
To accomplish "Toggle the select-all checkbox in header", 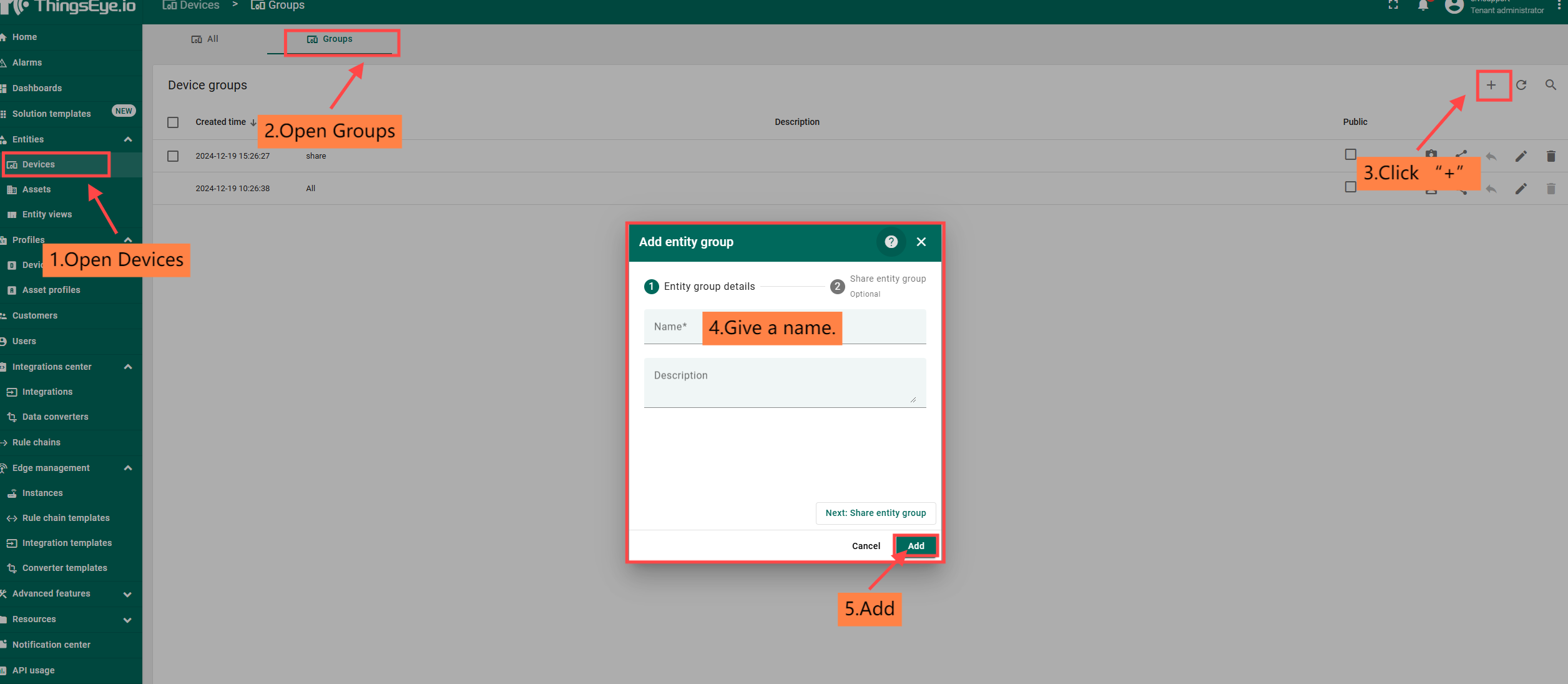I will pyautogui.click(x=173, y=122).
